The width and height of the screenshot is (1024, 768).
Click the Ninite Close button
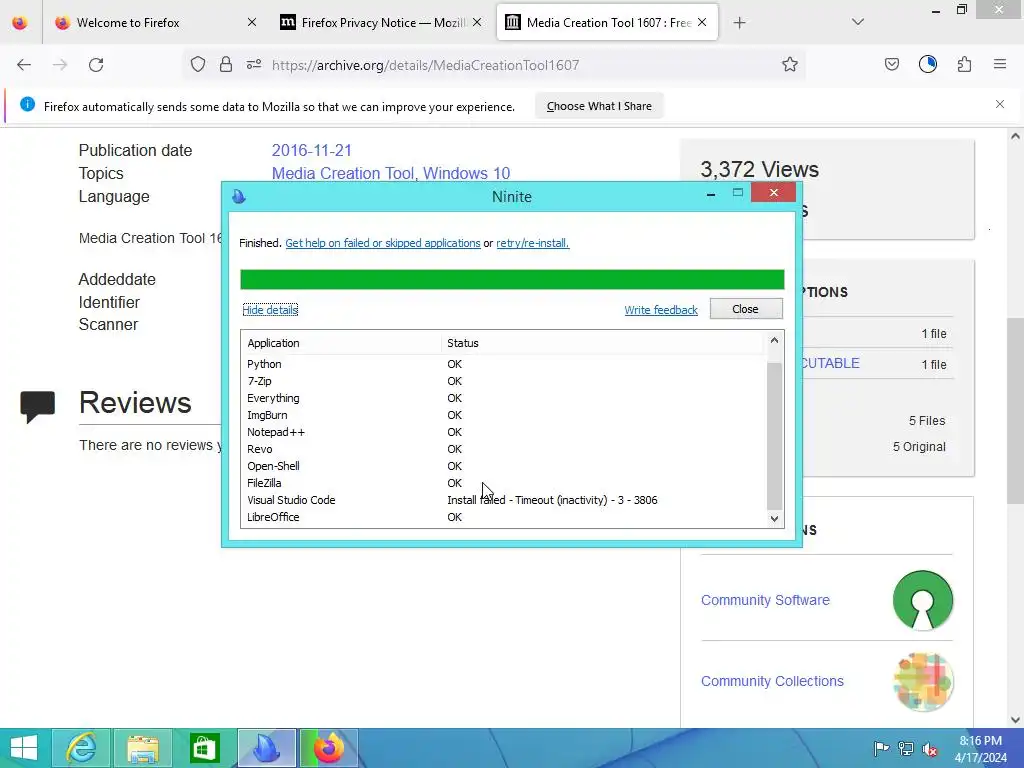click(x=746, y=309)
